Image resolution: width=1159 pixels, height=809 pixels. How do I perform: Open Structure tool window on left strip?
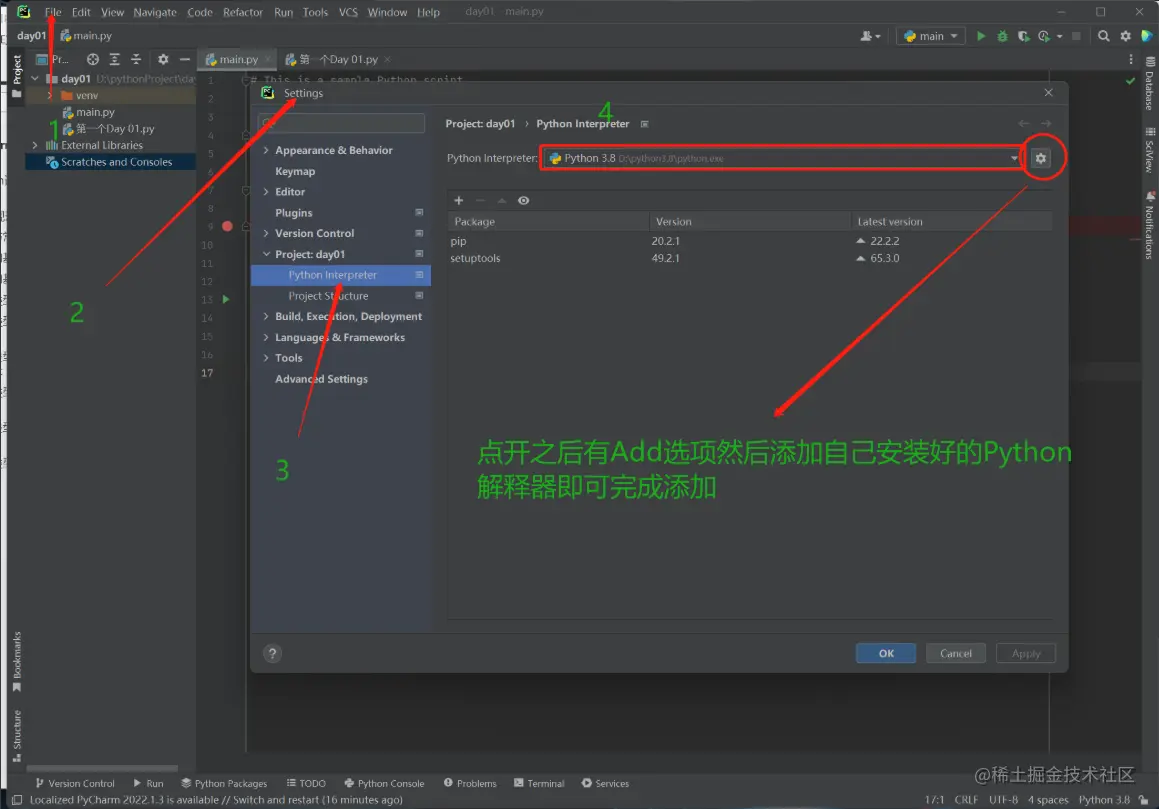click(x=17, y=735)
